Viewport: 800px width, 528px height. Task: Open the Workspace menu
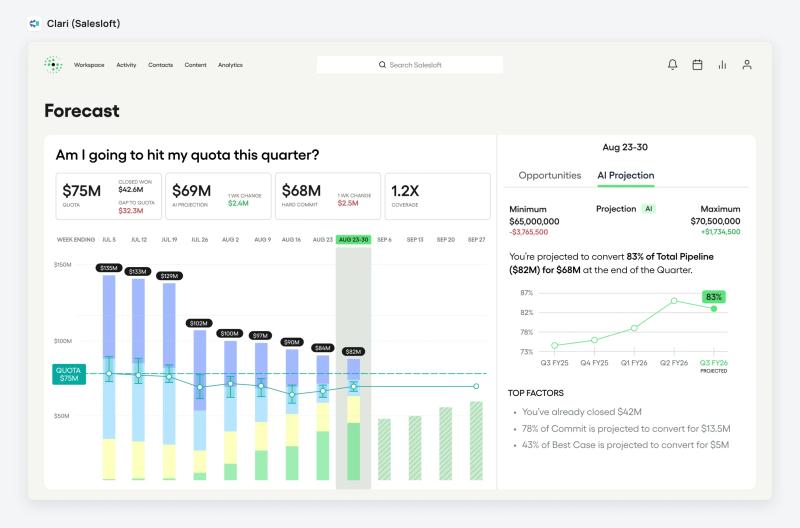(x=89, y=65)
